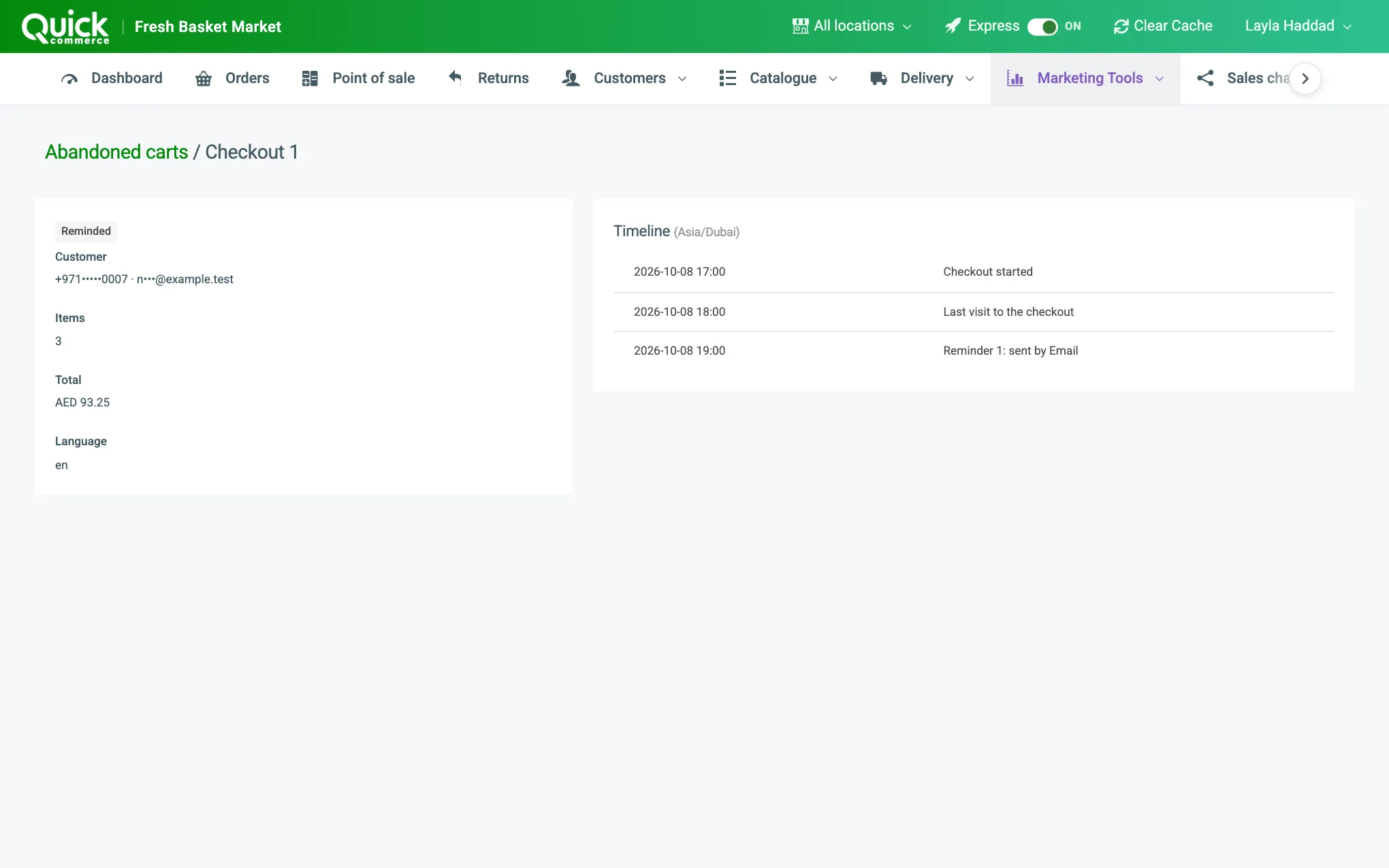Click the 2026-10-08 18:00 timestamp
The image size is (1389, 868).
(x=680, y=312)
